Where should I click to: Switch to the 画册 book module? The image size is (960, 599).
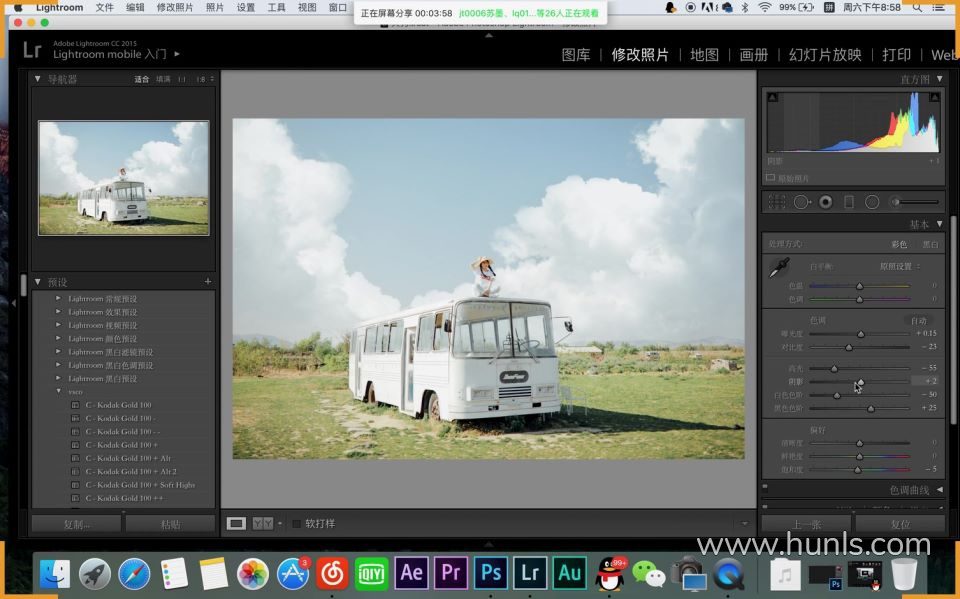(754, 55)
